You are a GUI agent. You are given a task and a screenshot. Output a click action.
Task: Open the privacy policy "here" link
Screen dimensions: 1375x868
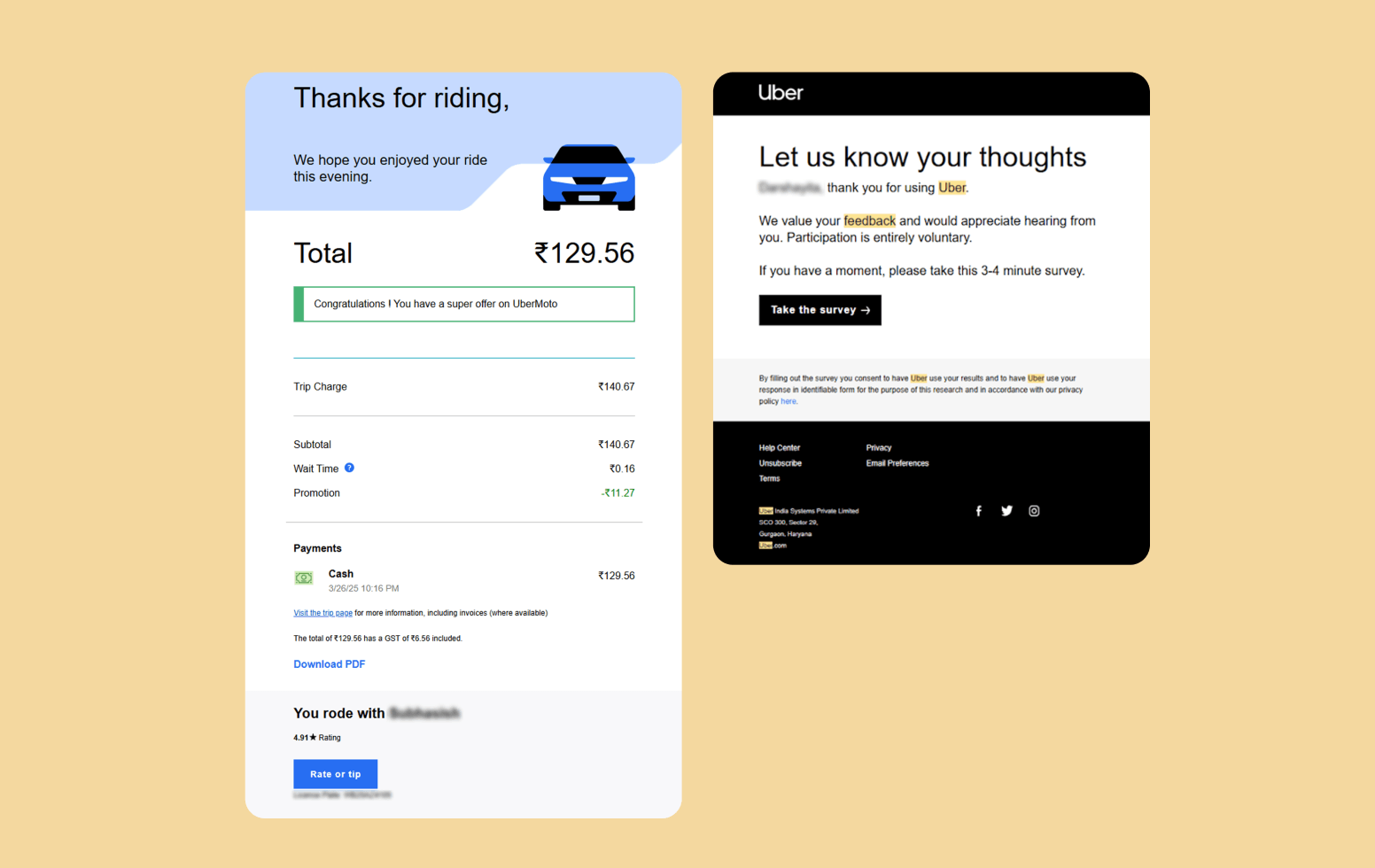click(x=788, y=401)
